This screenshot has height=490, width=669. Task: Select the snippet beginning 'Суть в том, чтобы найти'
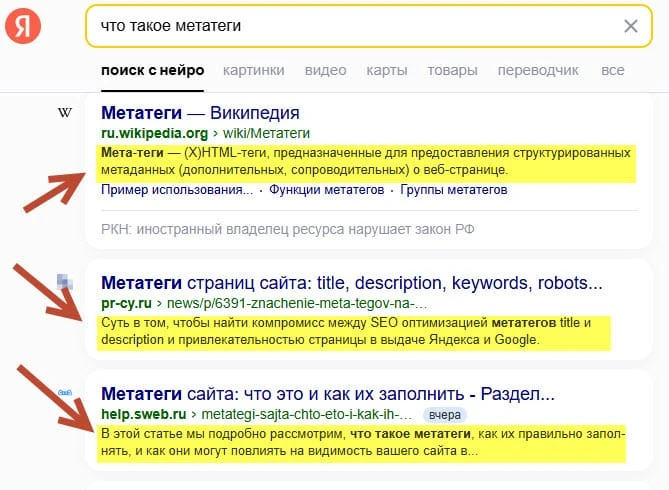click(346, 331)
